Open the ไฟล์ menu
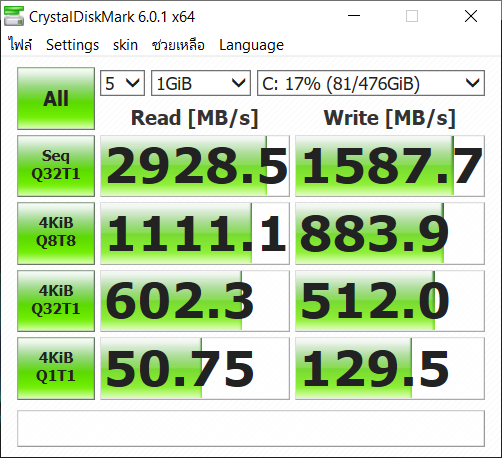502x458 pixels. 21,45
